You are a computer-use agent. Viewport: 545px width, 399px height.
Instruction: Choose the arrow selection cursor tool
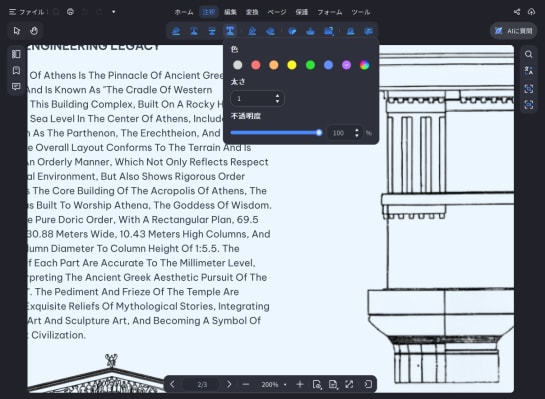click(x=17, y=31)
